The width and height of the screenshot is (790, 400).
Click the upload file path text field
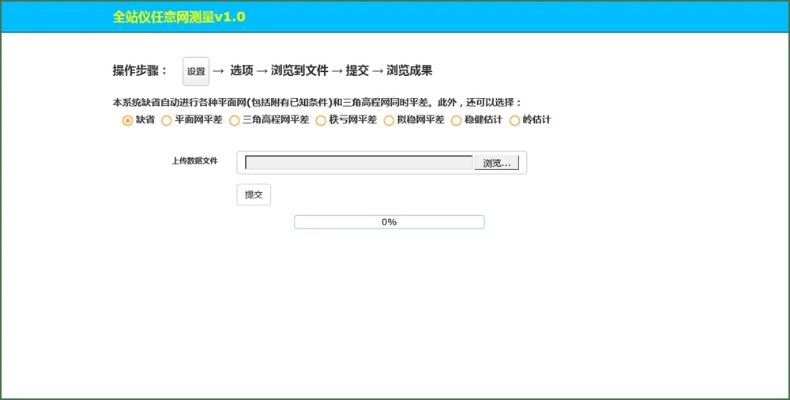click(358, 163)
